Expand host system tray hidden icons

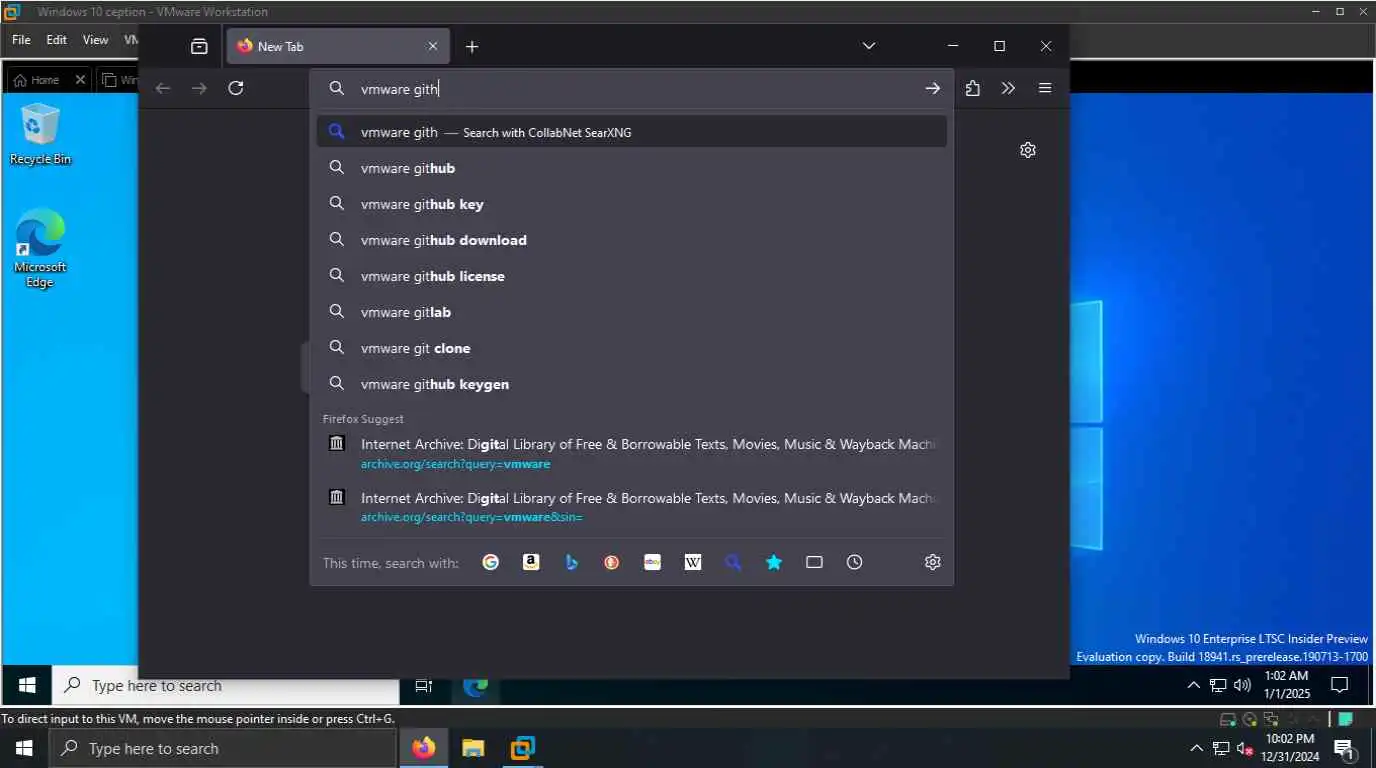tap(1196, 748)
